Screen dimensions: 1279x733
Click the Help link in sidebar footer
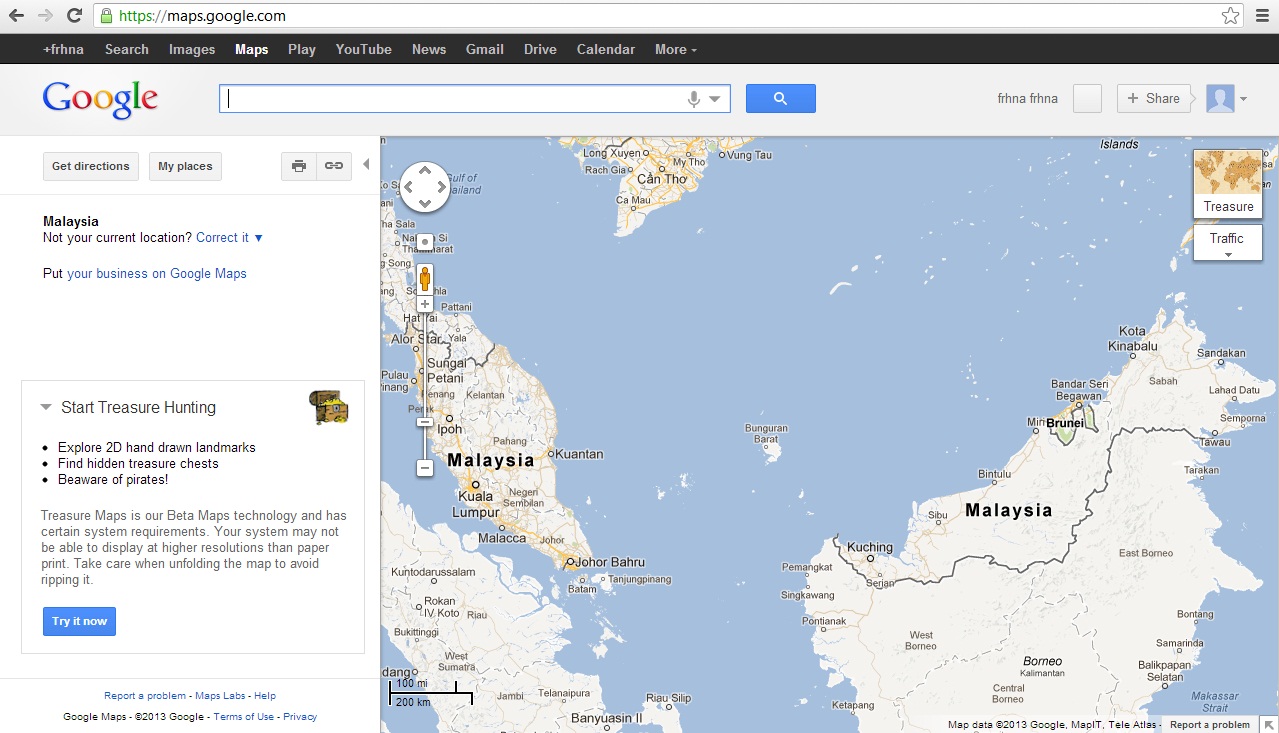pyautogui.click(x=265, y=696)
